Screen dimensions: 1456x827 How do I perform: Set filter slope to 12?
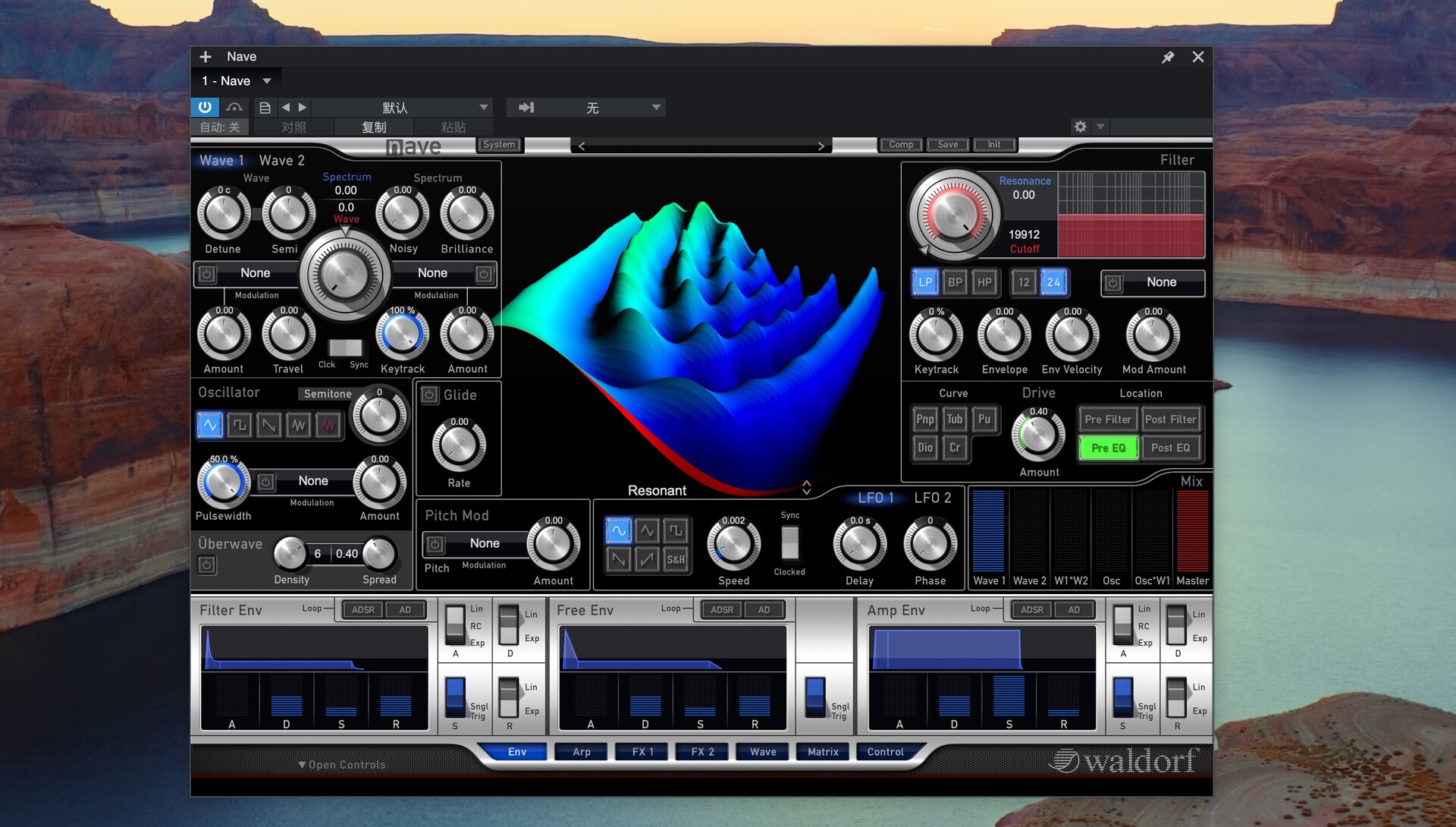coord(1024,282)
